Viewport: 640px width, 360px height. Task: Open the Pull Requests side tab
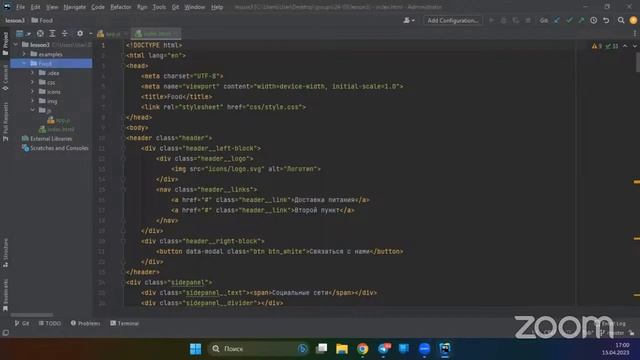[x=5, y=122]
